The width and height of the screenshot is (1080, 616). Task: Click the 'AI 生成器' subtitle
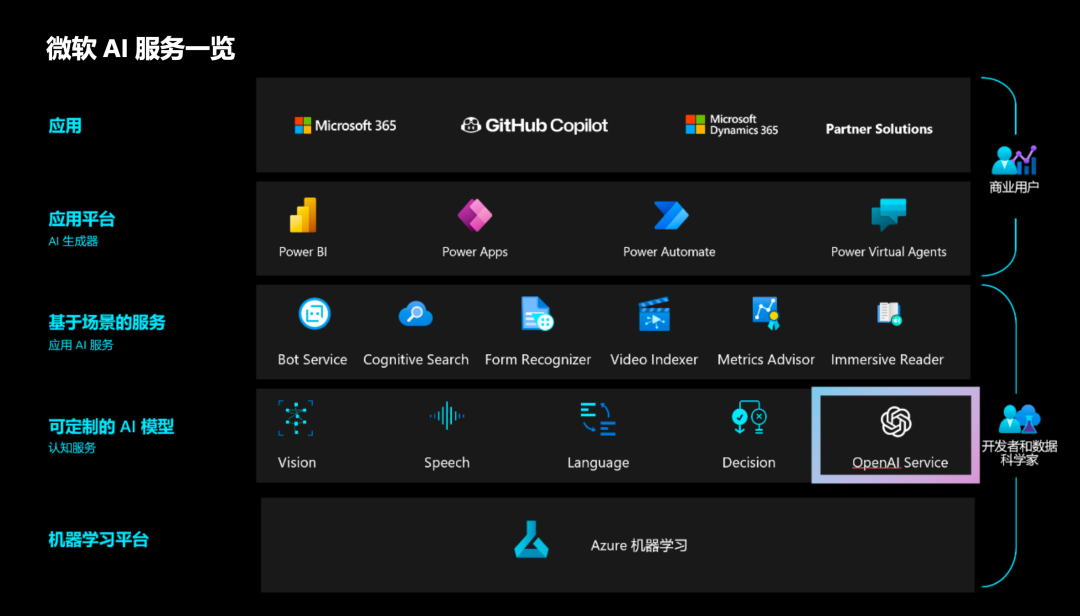[73, 241]
